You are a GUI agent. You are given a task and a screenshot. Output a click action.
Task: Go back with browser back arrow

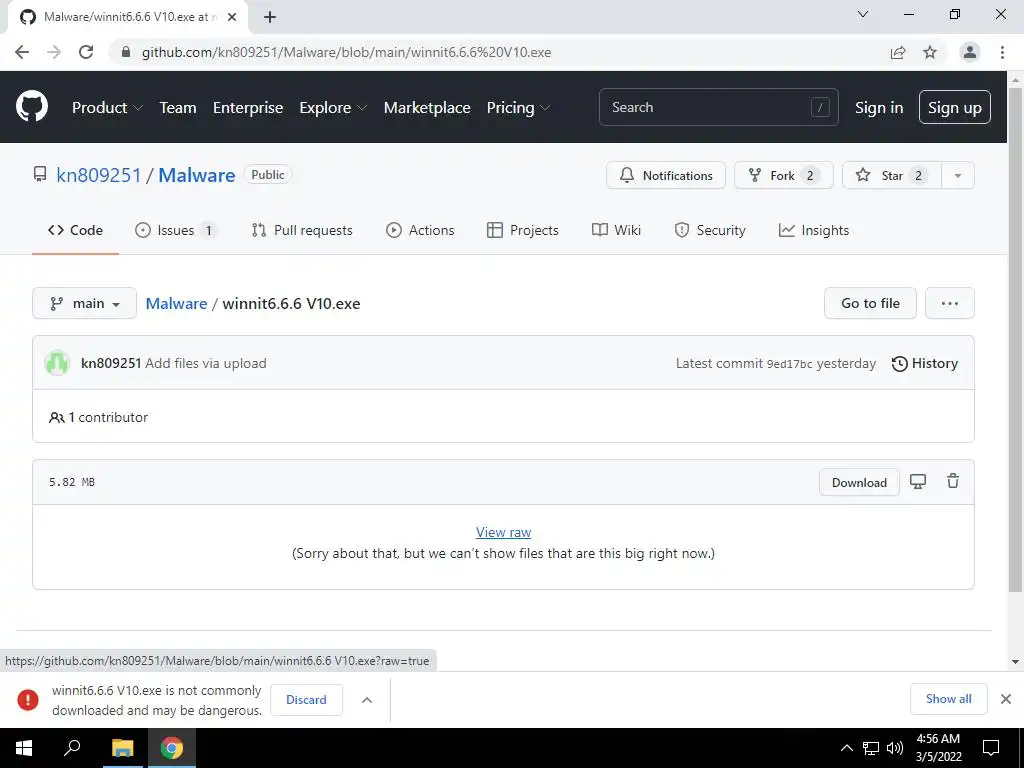(22, 52)
